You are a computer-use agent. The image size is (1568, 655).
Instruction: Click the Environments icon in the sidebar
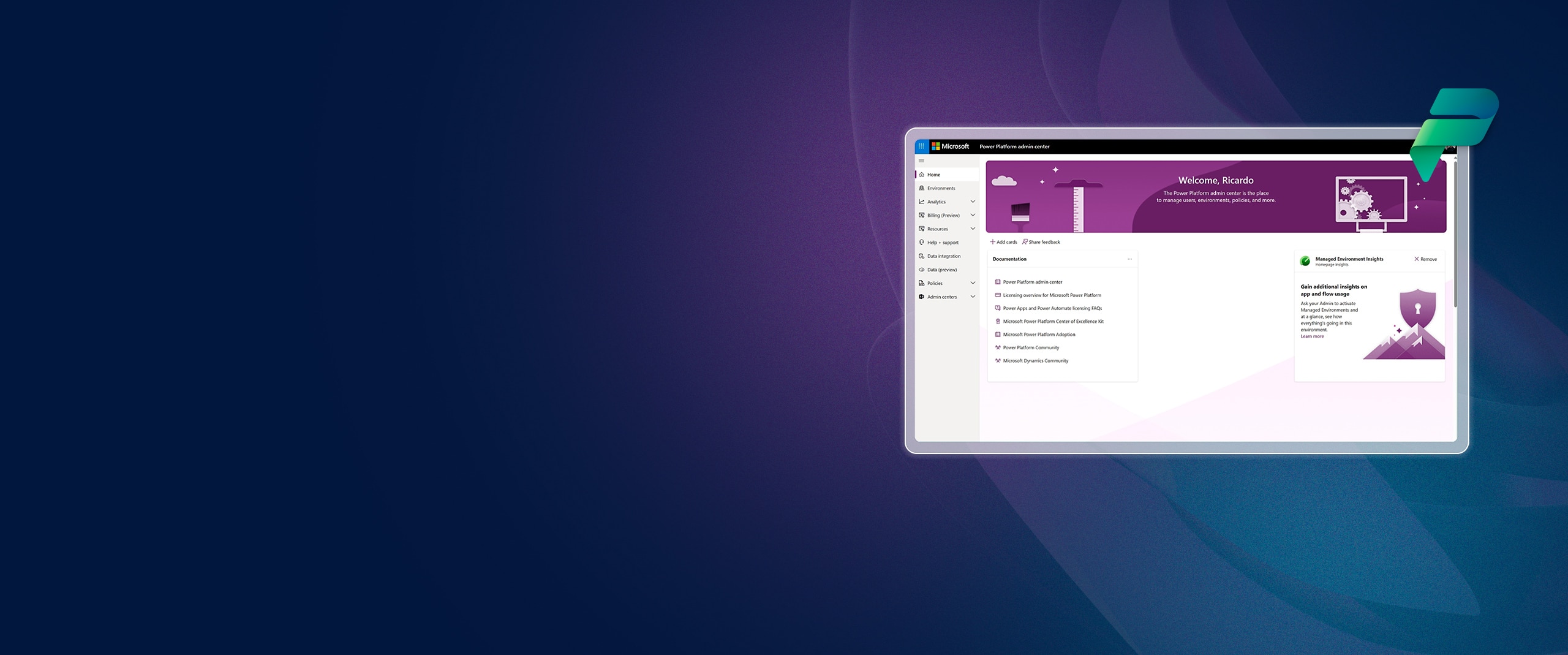[922, 188]
